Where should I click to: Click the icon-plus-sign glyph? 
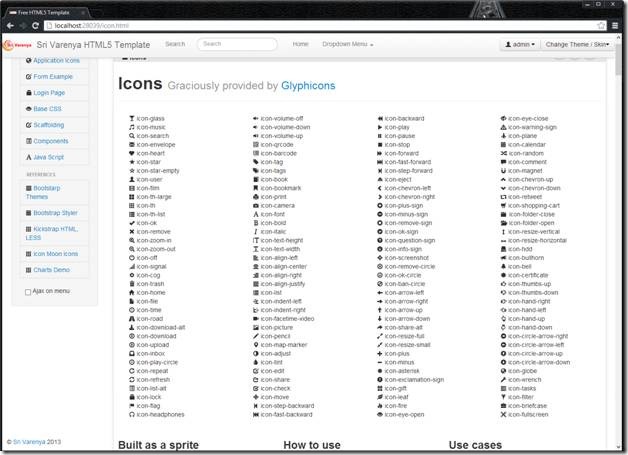[x=380, y=205]
